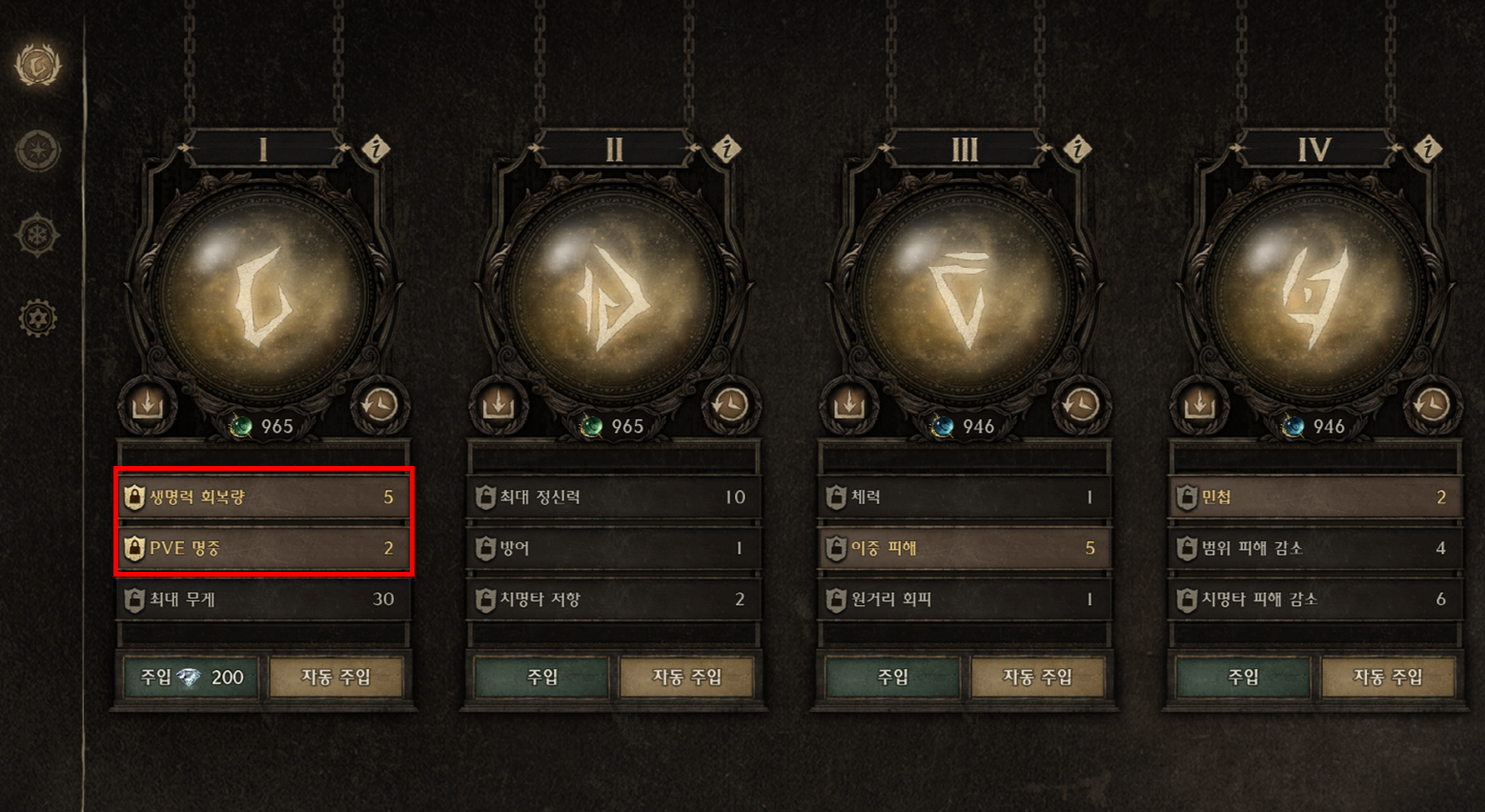This screenshot has height=812, width=1485.
Task: Open info icon for rune I
Action: point(376,149)
